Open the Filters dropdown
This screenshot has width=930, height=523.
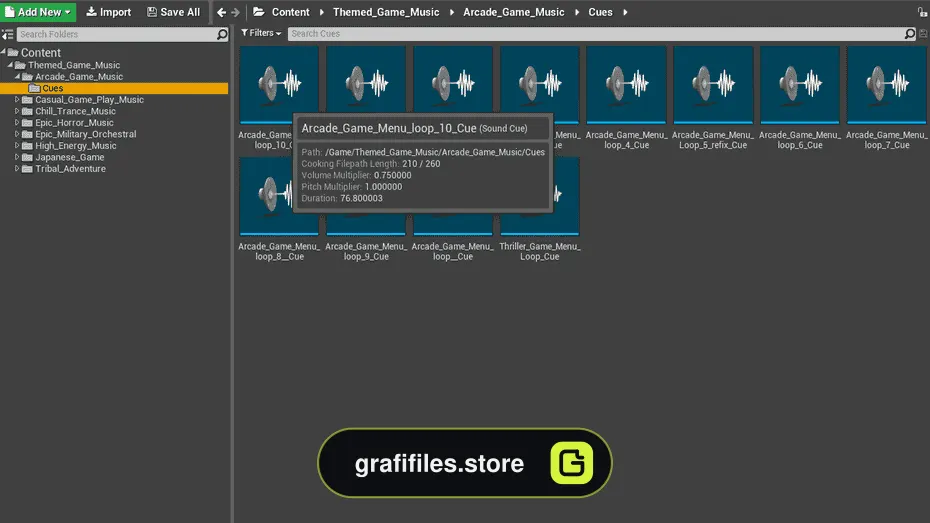pyautogui.click(x=261, y=33)
